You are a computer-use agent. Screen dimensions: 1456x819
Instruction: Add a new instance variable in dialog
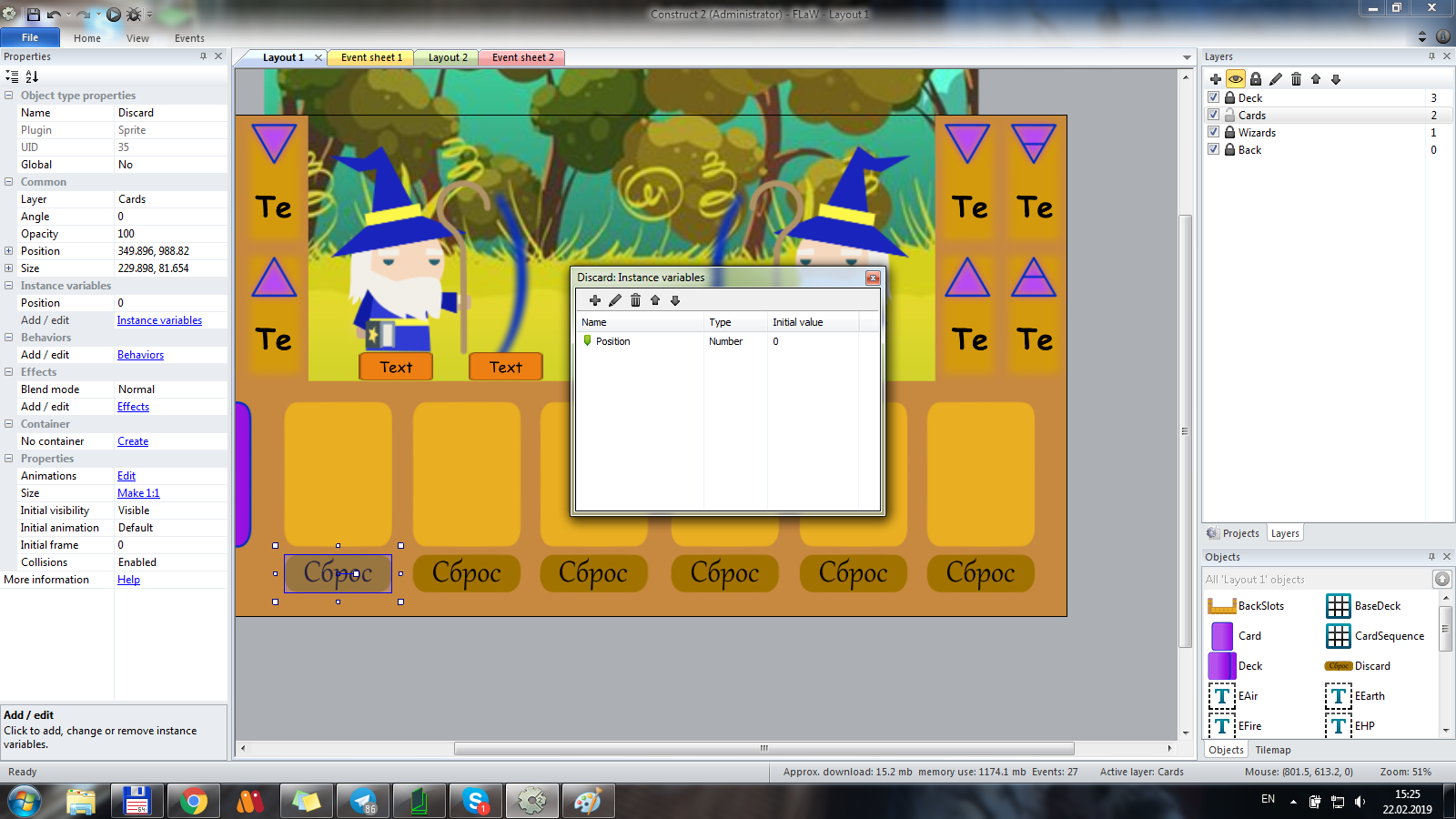595,300
